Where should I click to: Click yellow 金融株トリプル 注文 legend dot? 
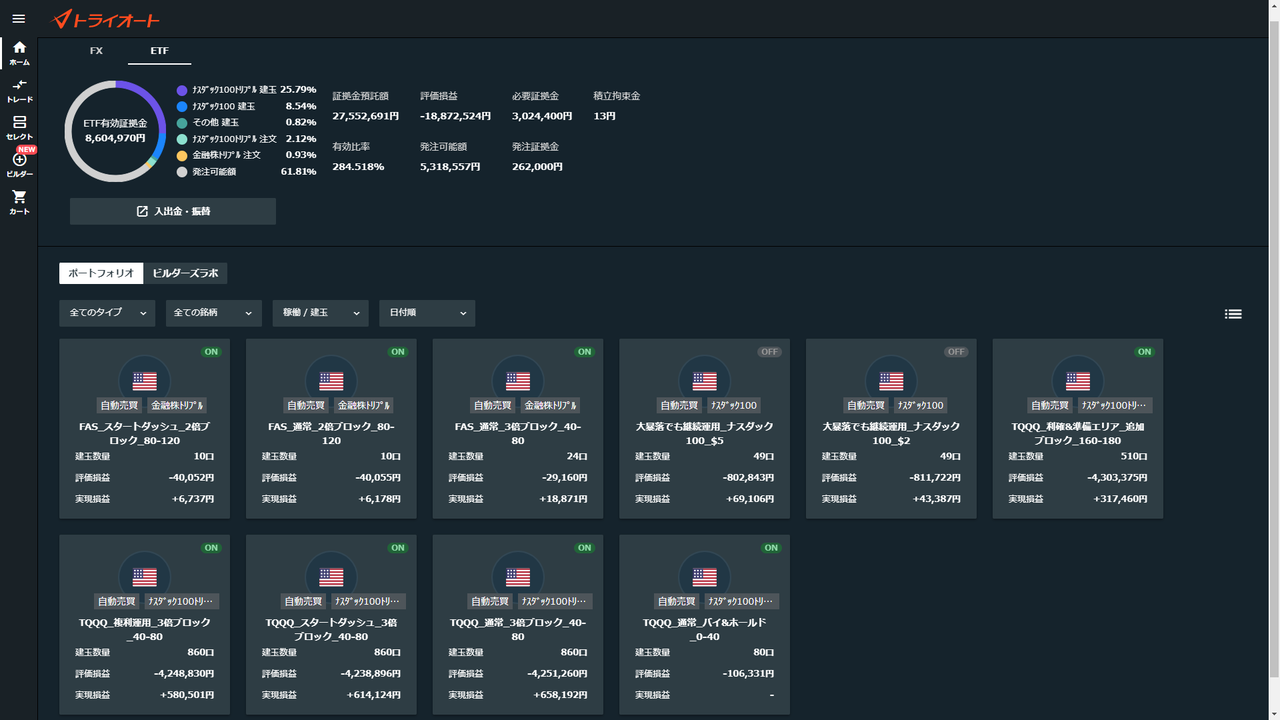[182, 155]
